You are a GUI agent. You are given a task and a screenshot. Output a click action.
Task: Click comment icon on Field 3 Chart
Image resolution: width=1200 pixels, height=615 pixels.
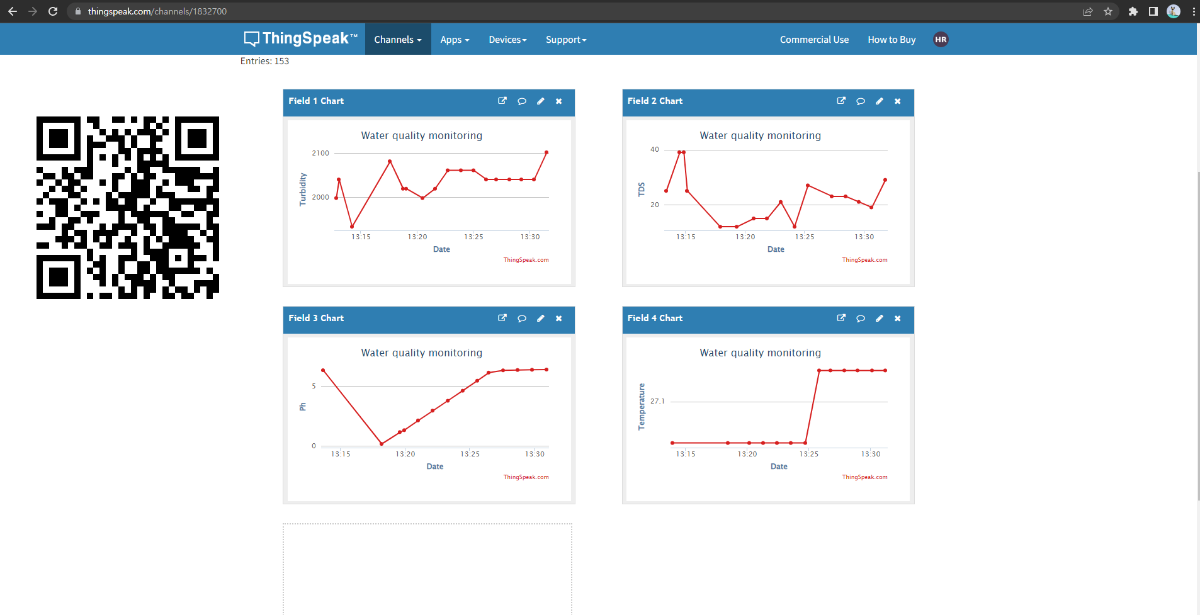coord(522,318)
